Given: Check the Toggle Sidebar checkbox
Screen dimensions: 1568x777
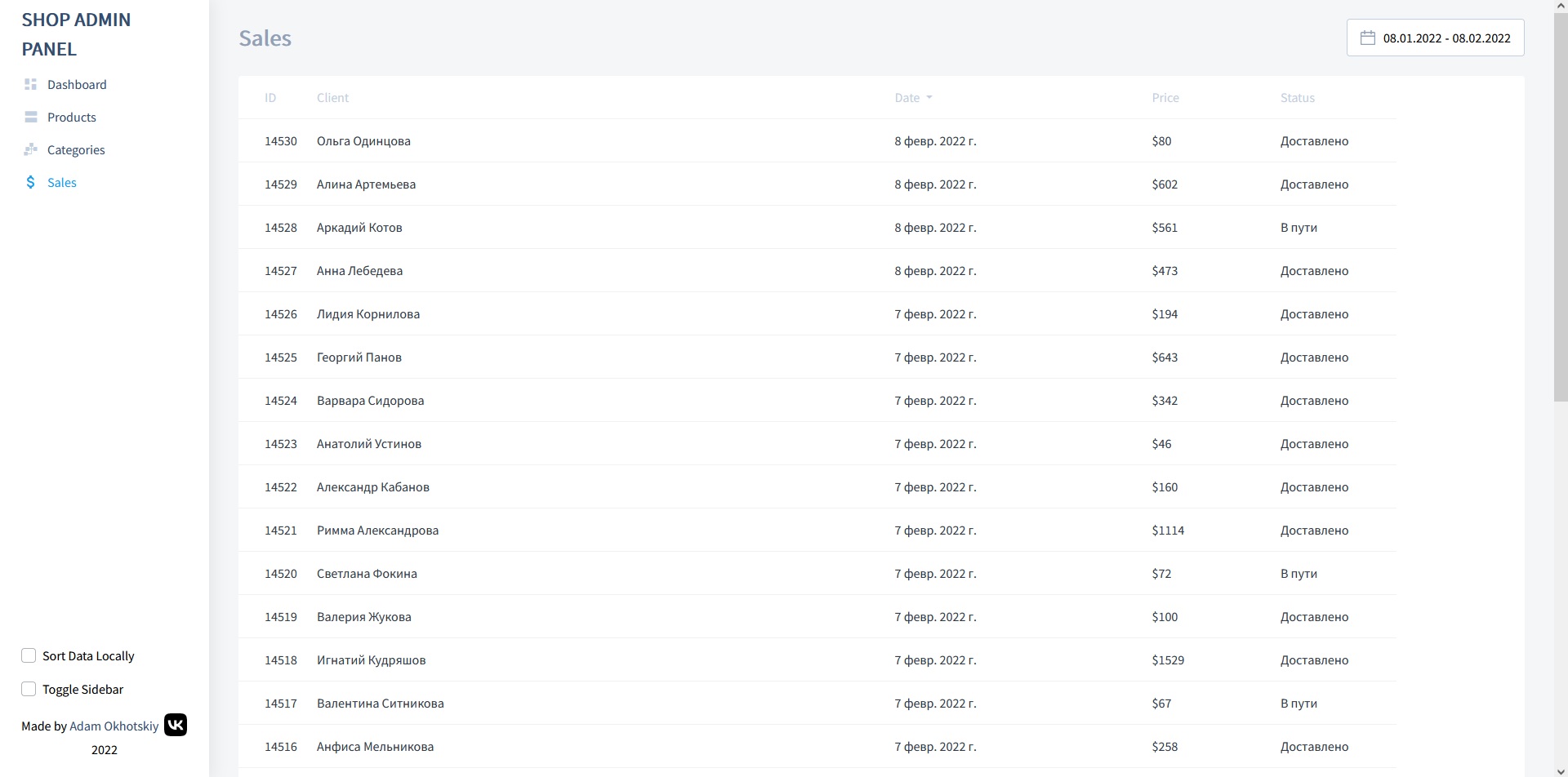Looking at the screenshot, I should tap(29, 689).
